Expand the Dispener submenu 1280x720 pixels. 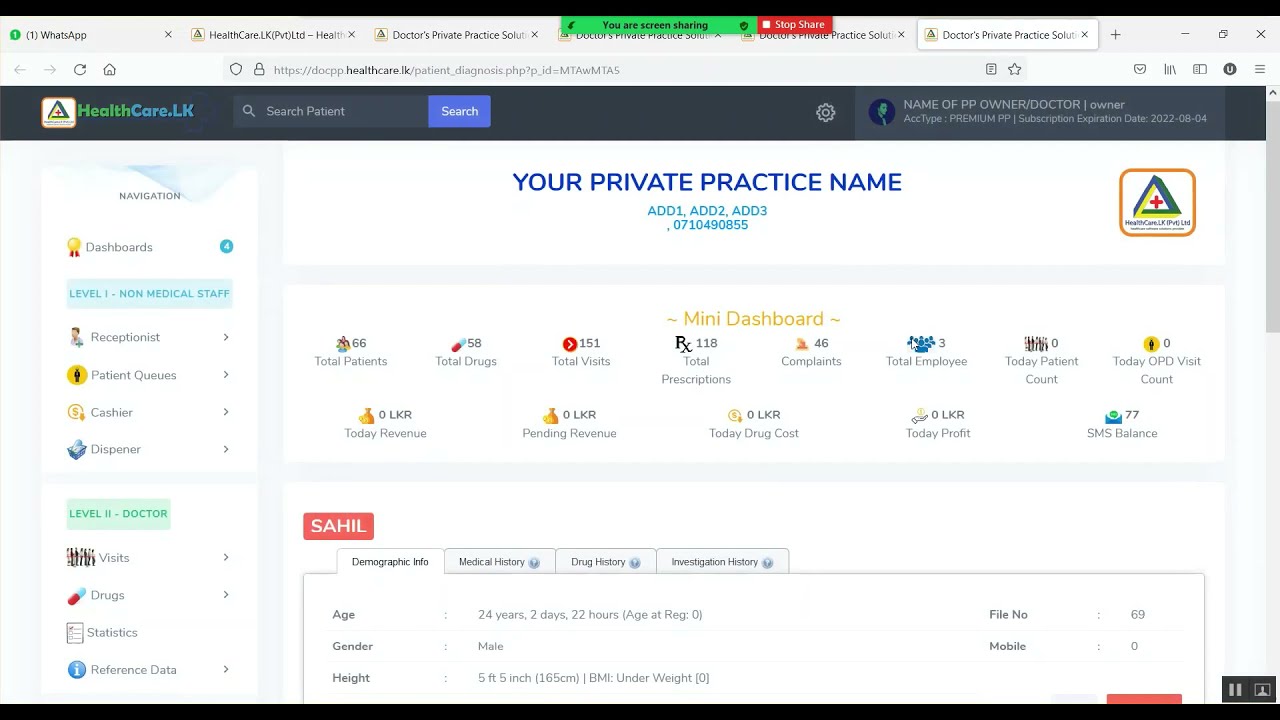[226, 449]
